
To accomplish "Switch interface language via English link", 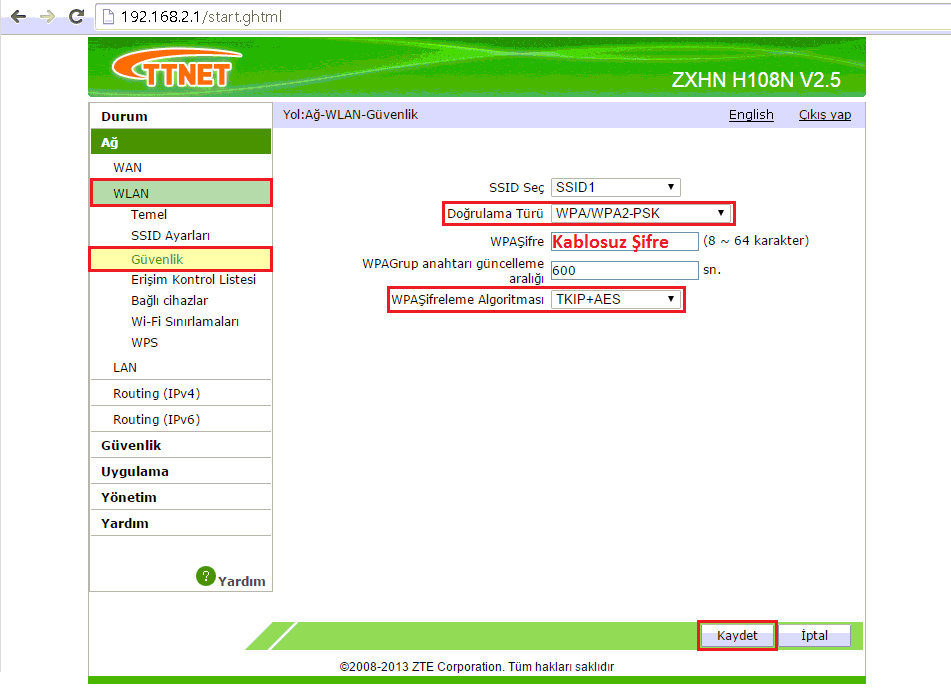I will tap(751, 114).
